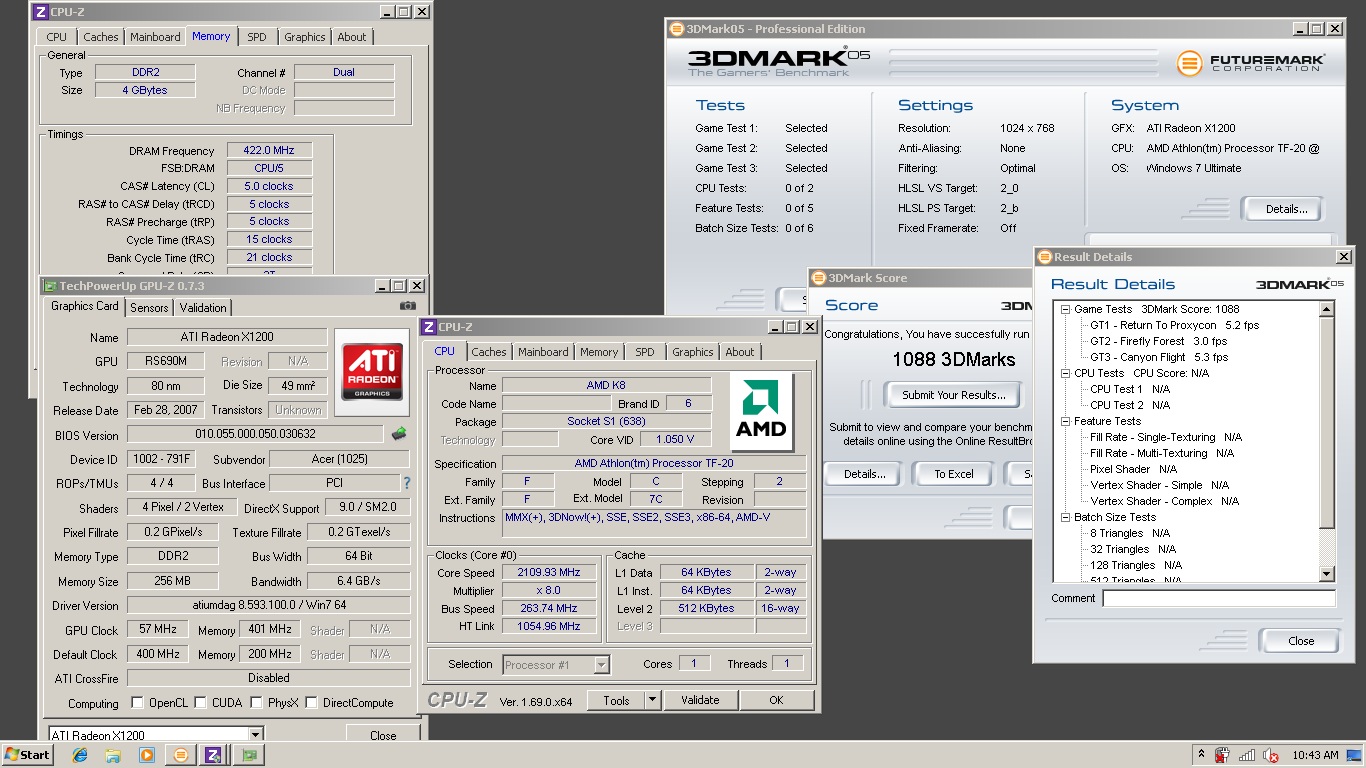This screenshot has height=768, width=1366.
Task: Switch to GPU-Z taskbar button
Action: [x=248, y=755]
